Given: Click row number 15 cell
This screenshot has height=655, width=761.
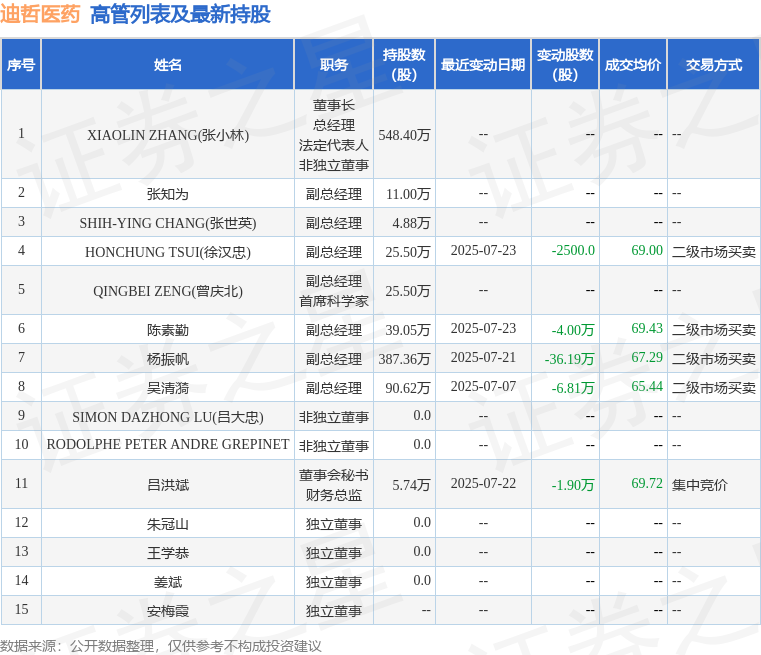Looking at the screenshot, I should pos(21,610).
